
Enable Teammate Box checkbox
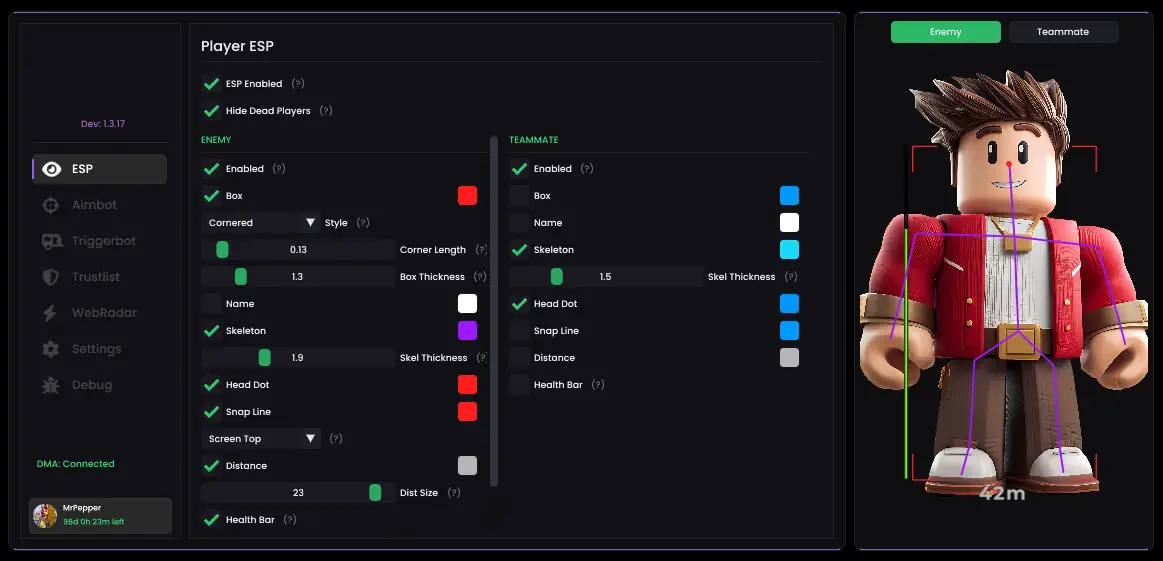tap(519, 196)
